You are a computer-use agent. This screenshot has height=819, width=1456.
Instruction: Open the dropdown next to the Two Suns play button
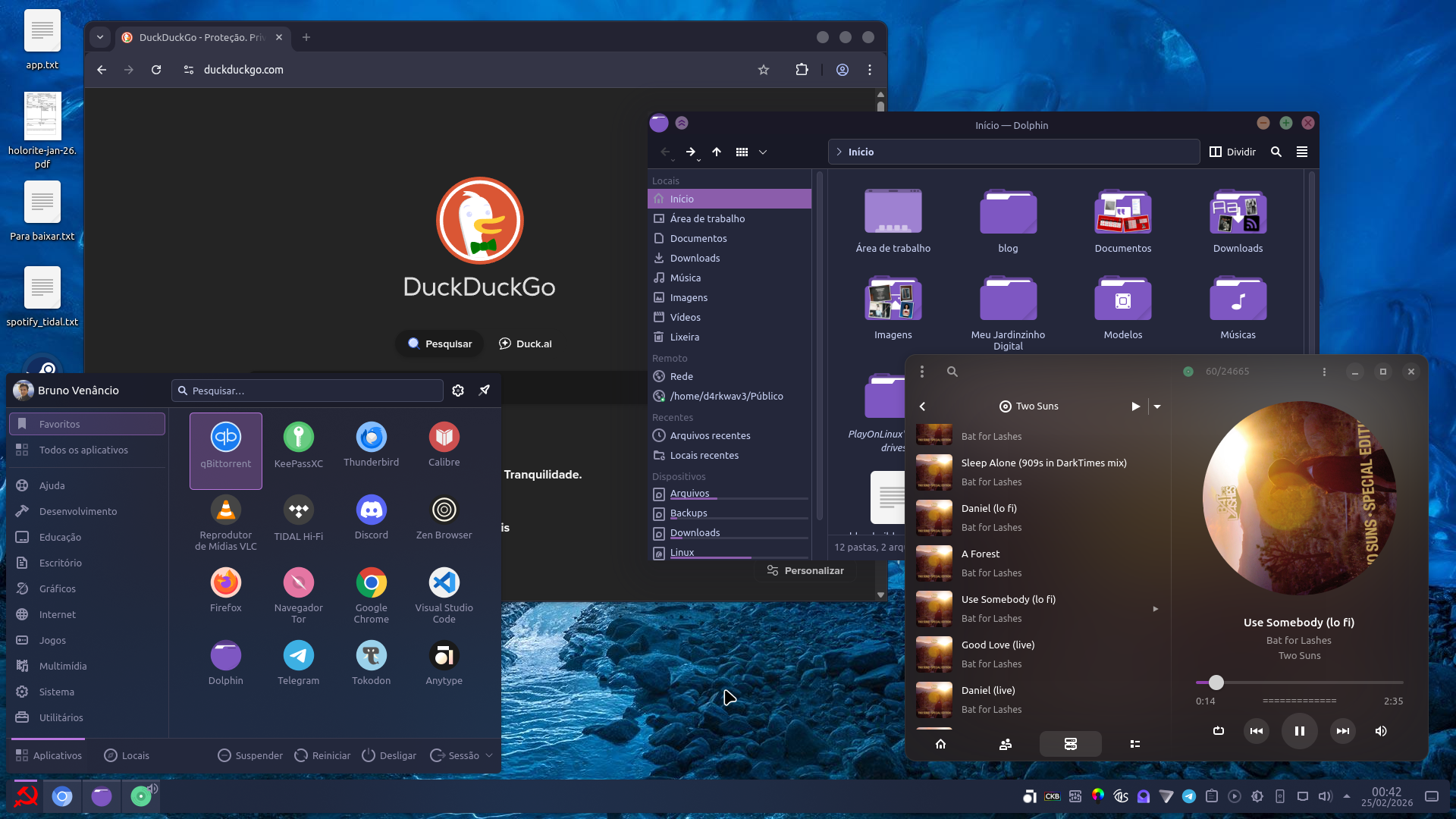tap(1157, 406)
